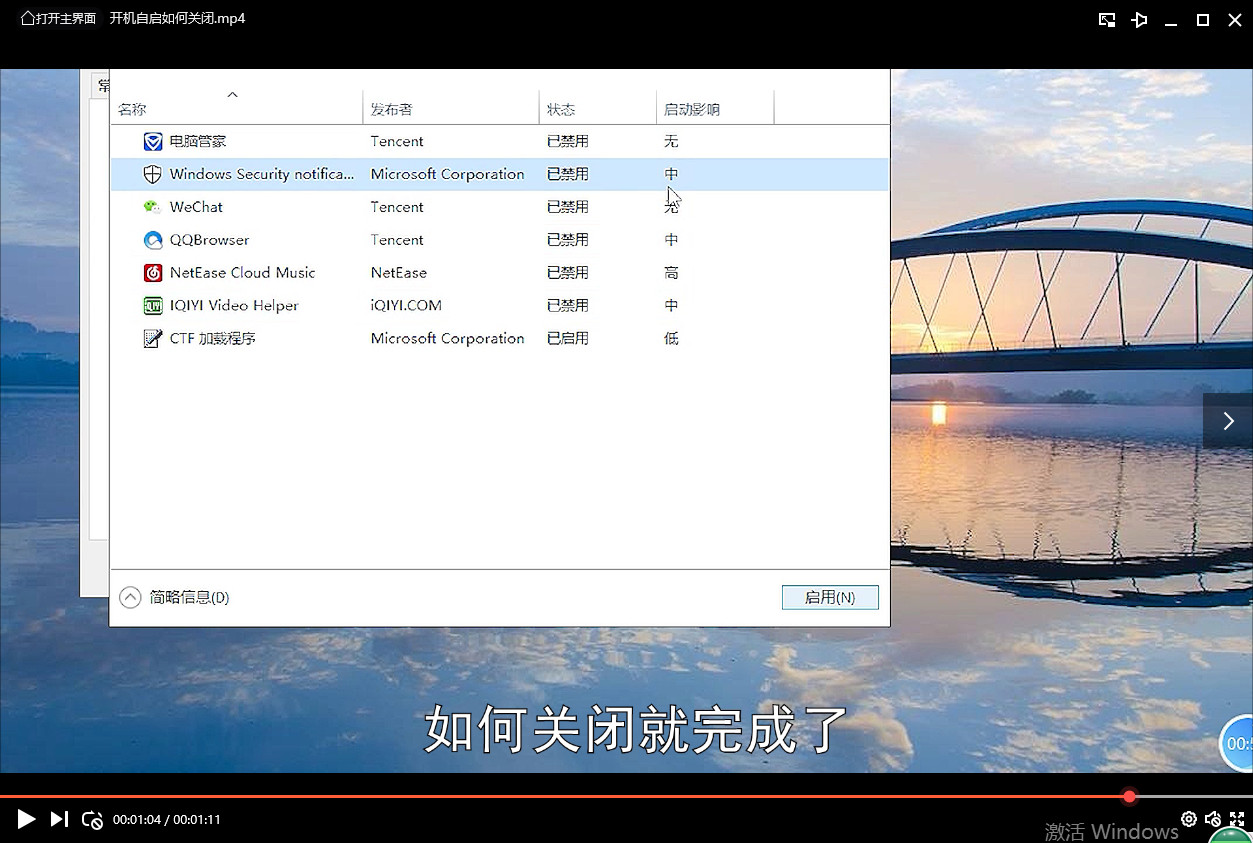Select the QQBrowser startup entry
This screenshot has width=1253, height=843.
tap(499, 240)
